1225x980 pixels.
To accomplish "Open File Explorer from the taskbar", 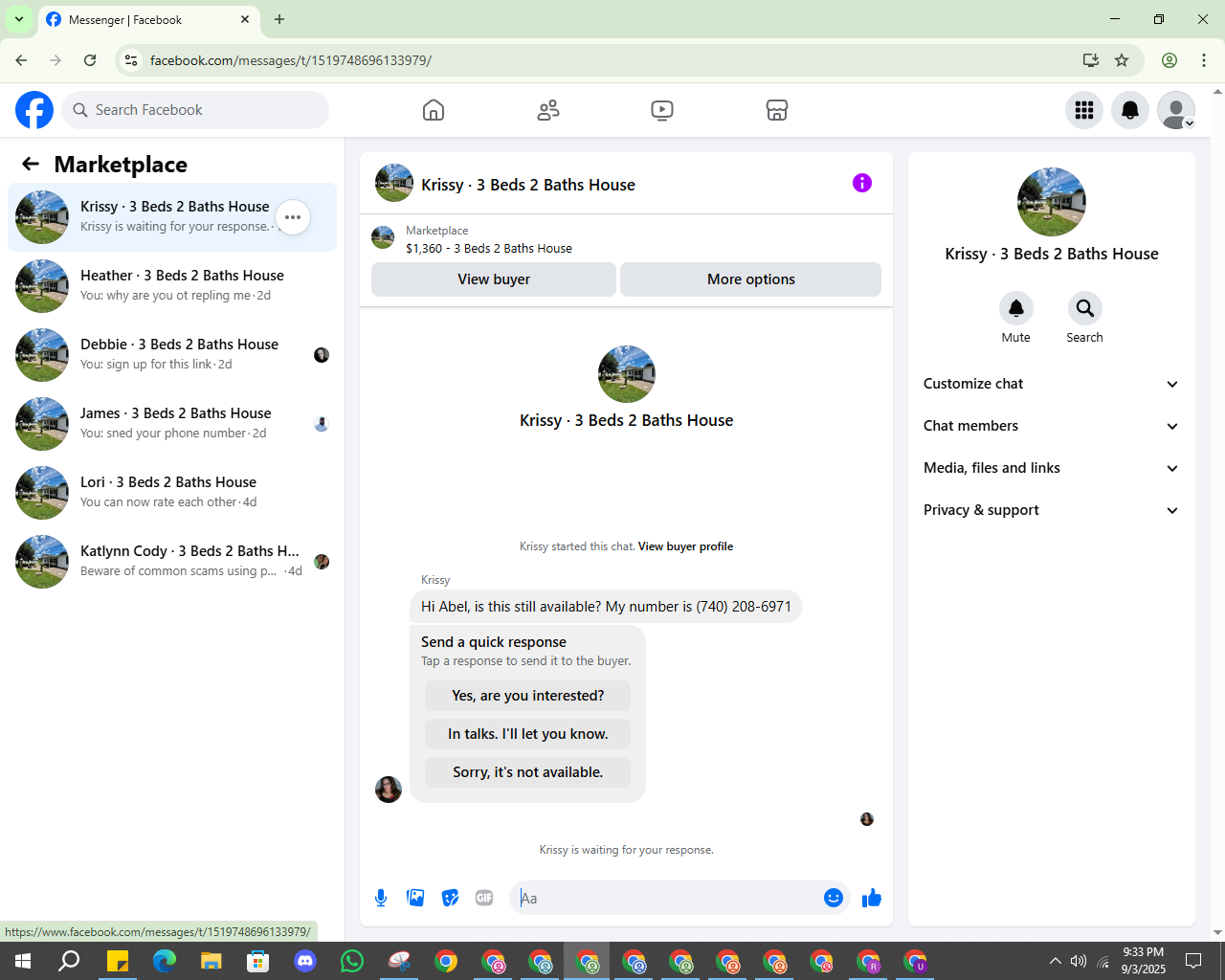I will pyautogui.click(x=212, y=961).
